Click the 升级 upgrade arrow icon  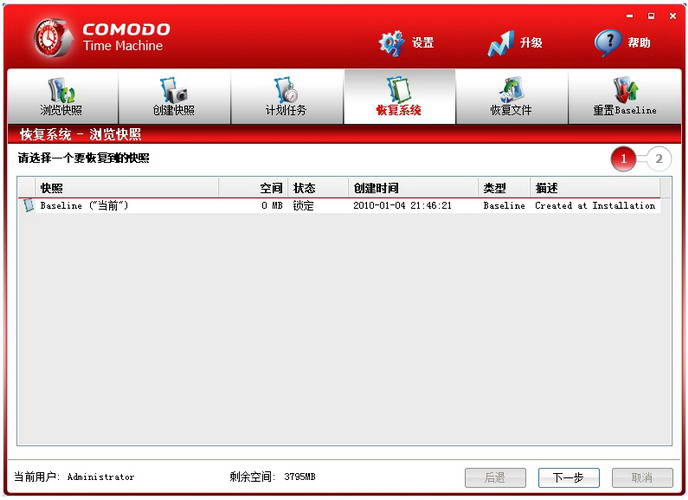point(501,43)
